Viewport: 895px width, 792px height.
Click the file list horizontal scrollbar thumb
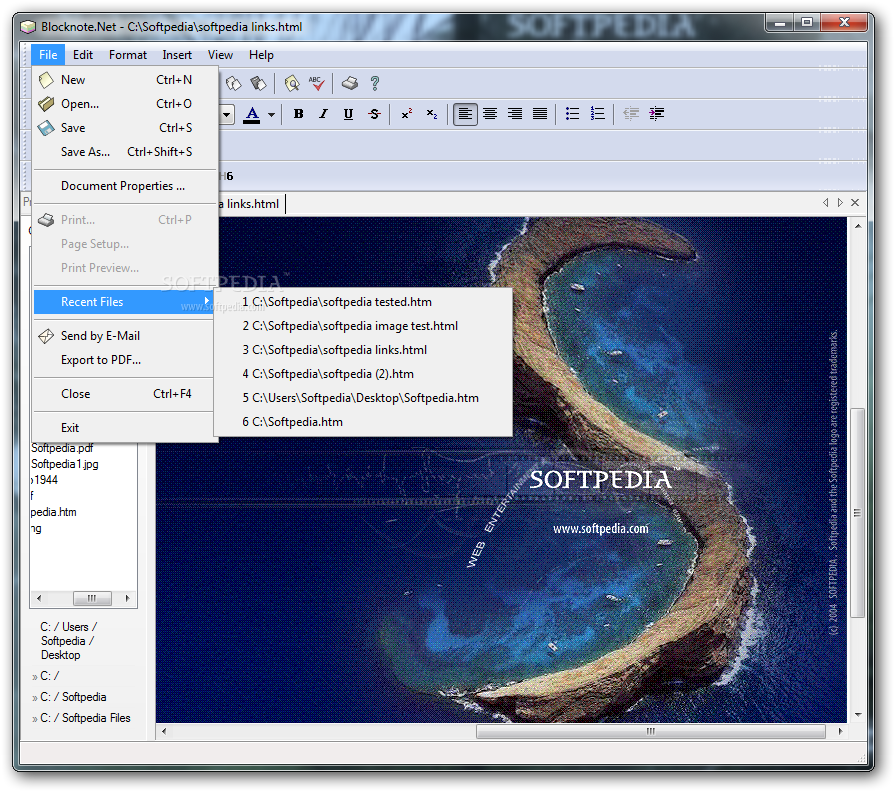[x=92, y=598]
